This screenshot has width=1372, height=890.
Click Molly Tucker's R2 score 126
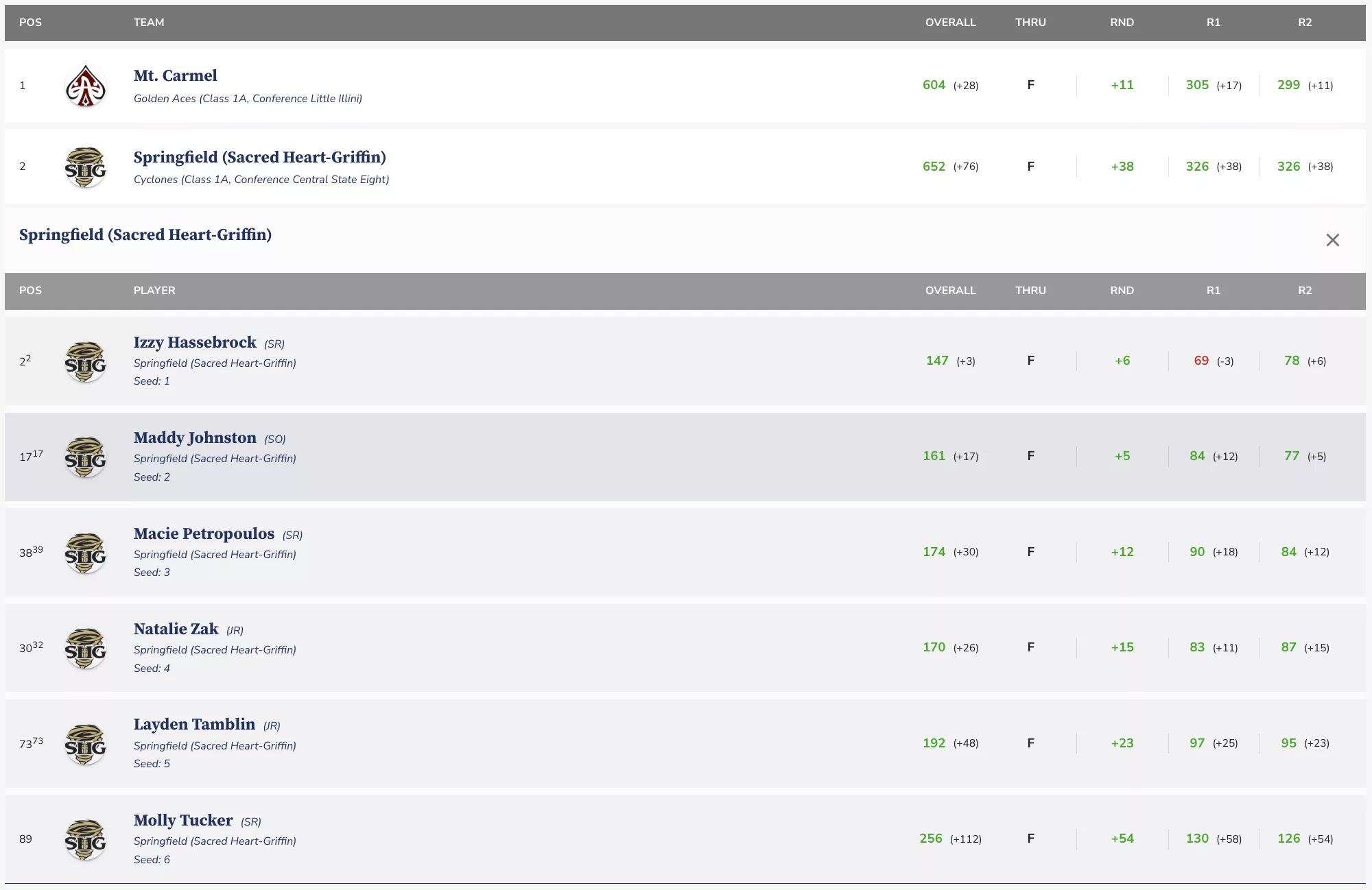[x=1288, y=839]
